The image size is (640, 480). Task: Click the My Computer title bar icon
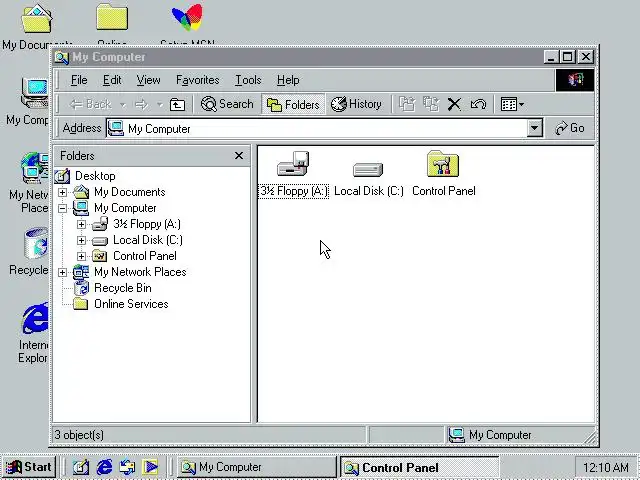click(x=62, y=57)
